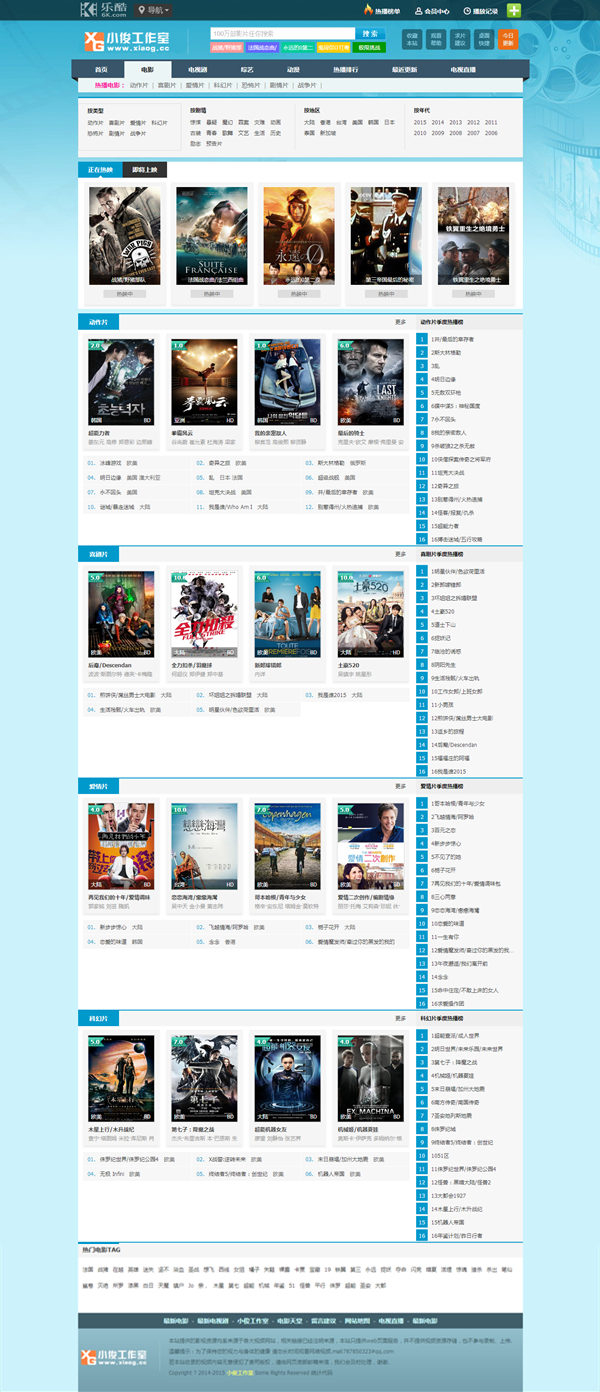The height and width of the screenshot is (1392, 600).
Task: Open the 电视剧 nav tab
Action: (x=197, y=69)
